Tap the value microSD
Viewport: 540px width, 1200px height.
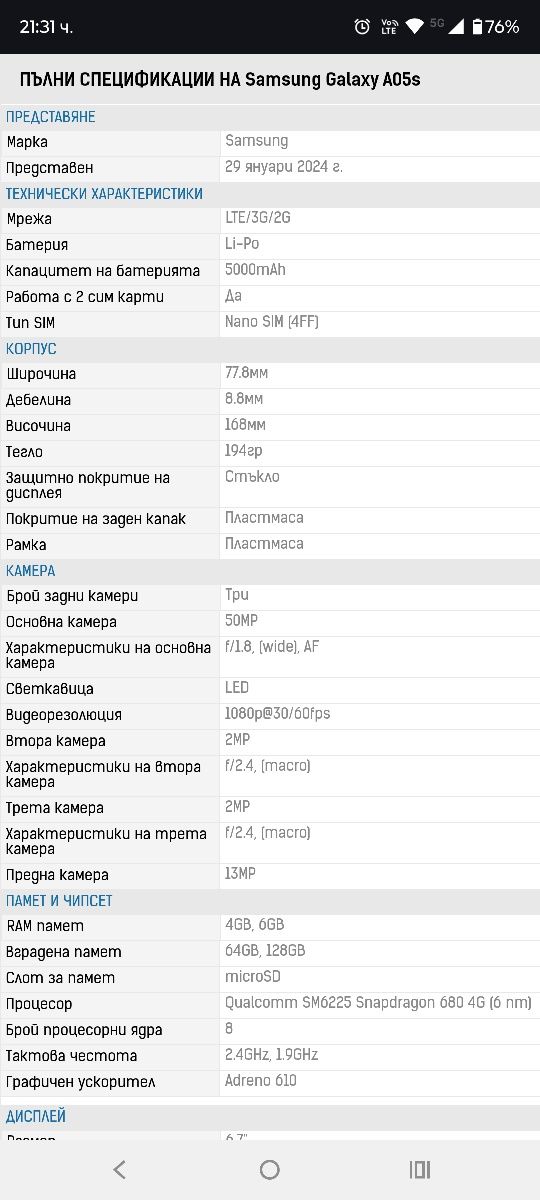point(253,977)
